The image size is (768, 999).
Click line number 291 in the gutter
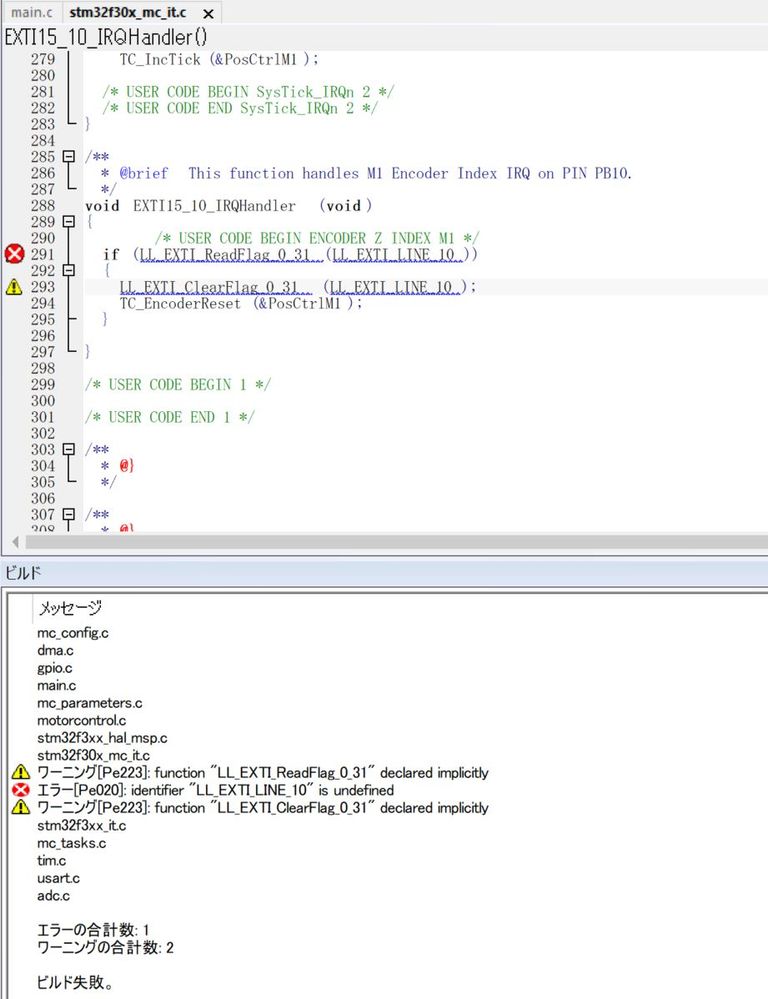(x=43, y=254)
